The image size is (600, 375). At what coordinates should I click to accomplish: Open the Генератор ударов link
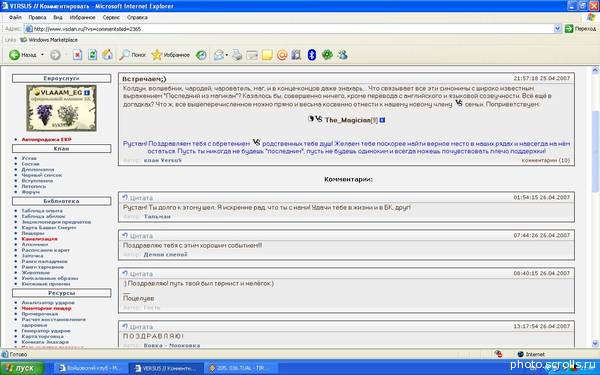coord(46,331)
